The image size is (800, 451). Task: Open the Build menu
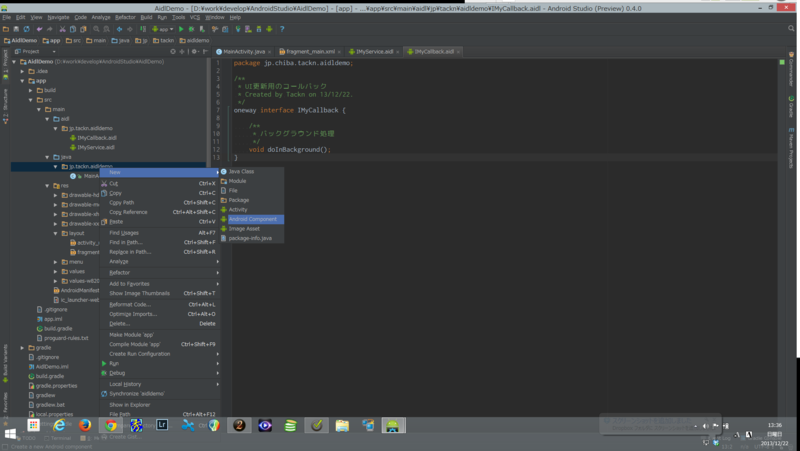(x=146, y=17)
